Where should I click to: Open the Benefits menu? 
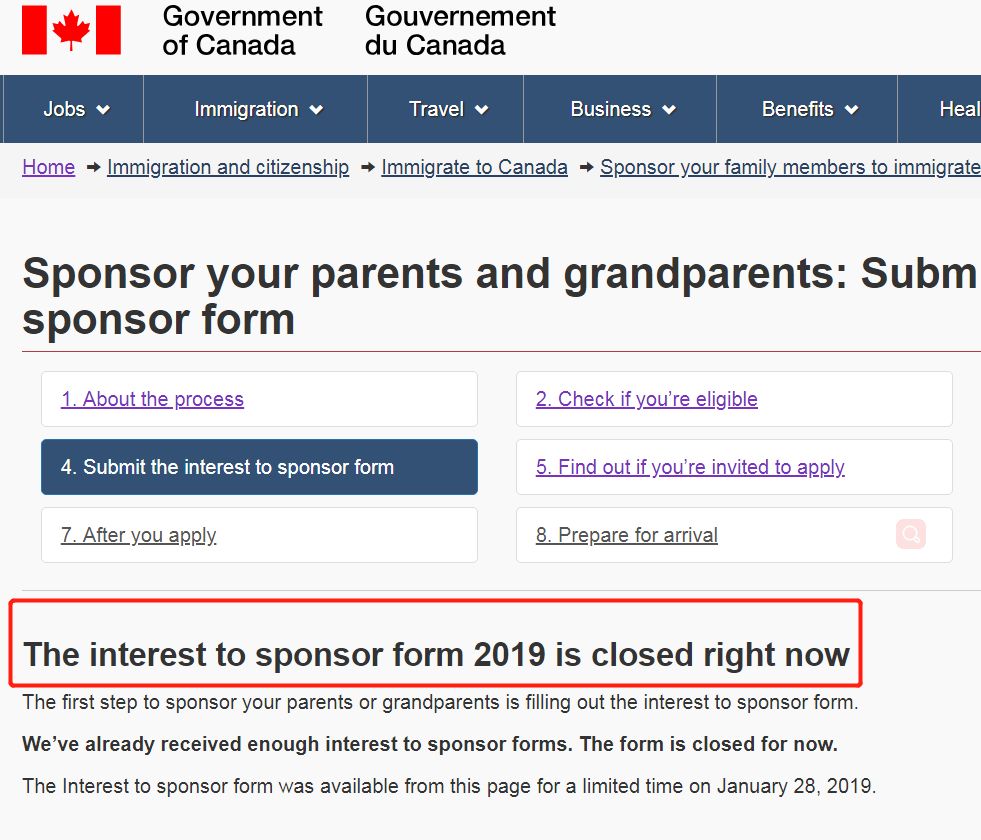click(x=809, y=109)
